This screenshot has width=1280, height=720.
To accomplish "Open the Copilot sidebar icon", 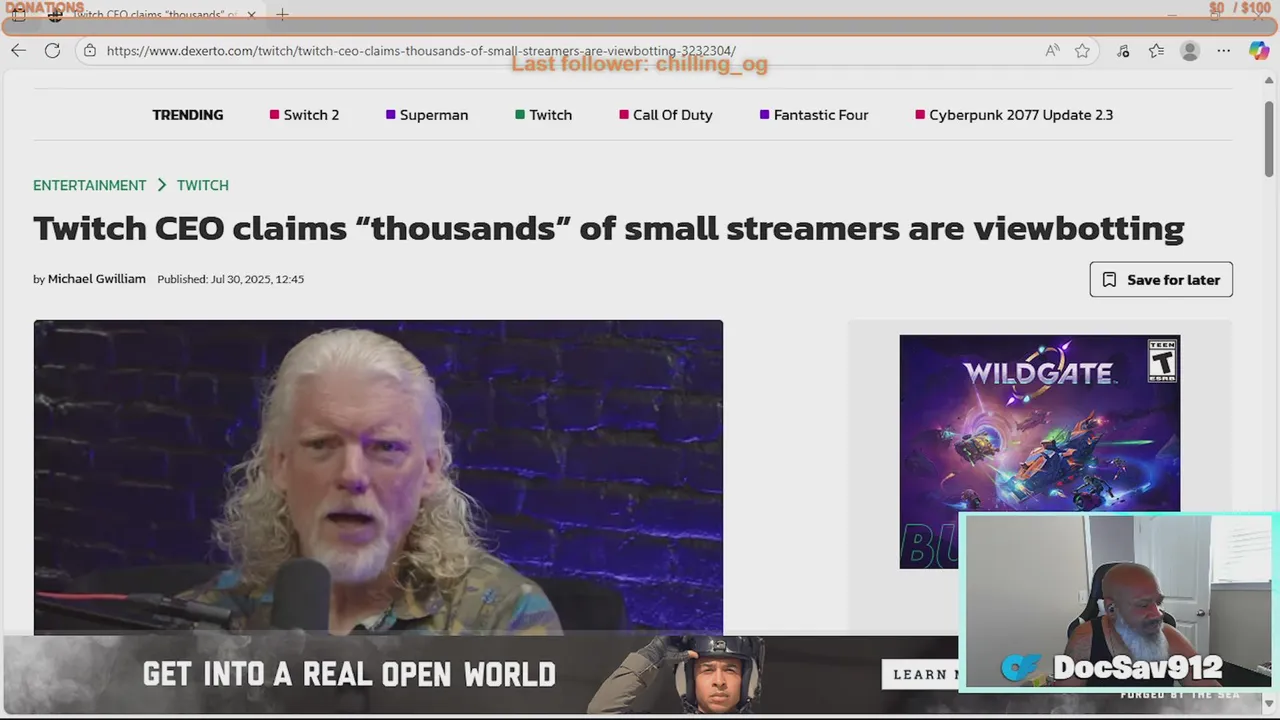I will (1259, 50).
